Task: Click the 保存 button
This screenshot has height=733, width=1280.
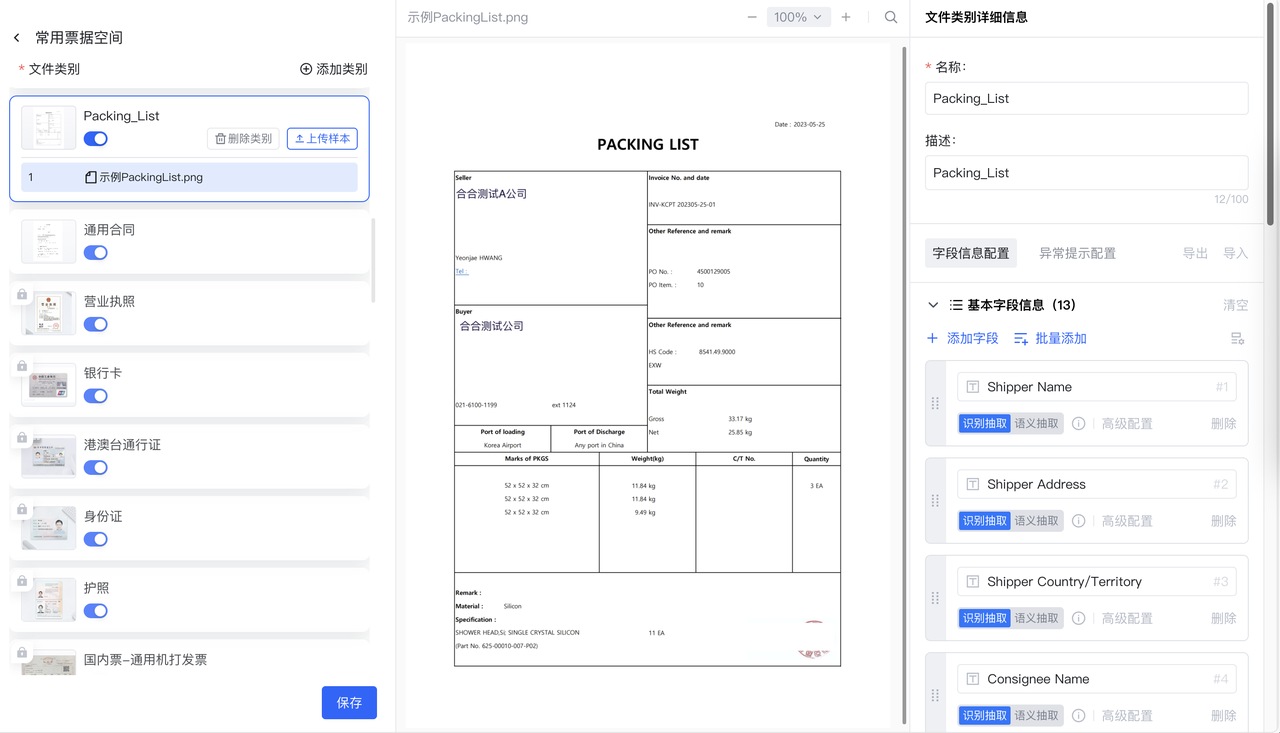Action: (348, 702)
